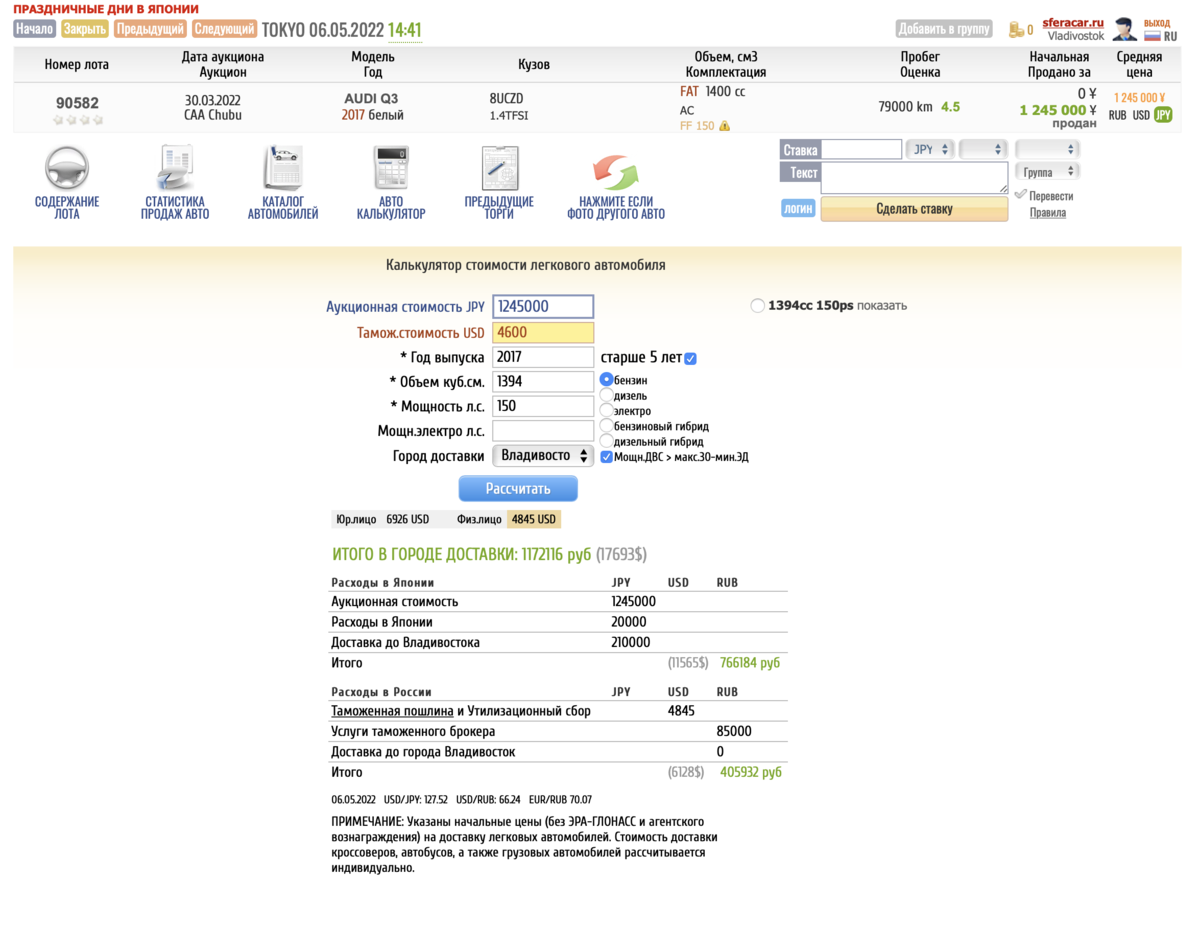Viewport: 1200px width, 925px height.
Task: Click the Russian flag language icon
Action: pyautogui.click(x=1152, y=35)
